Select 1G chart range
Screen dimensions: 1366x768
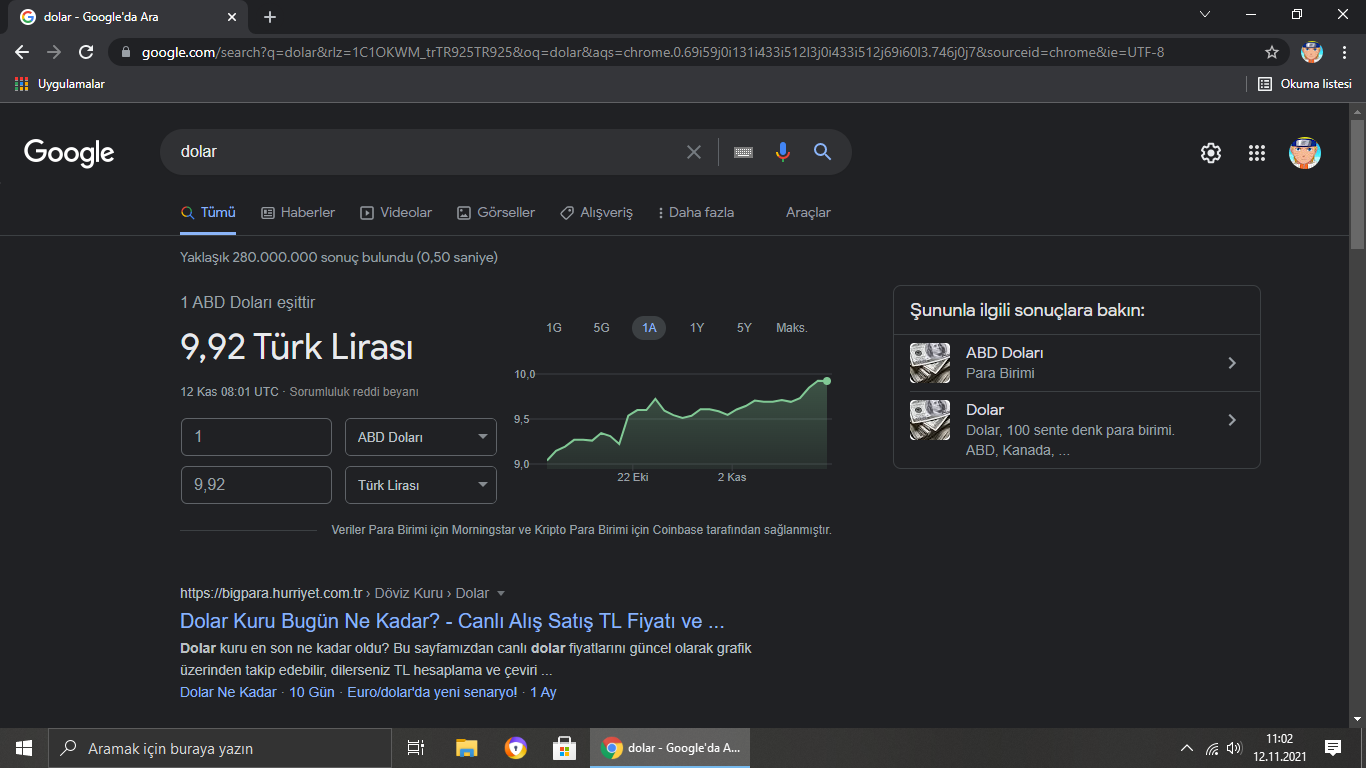click(x=554, y=328)
